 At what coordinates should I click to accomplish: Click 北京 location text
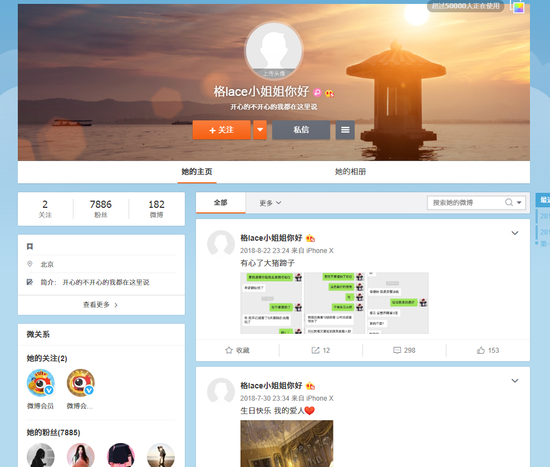47,264
